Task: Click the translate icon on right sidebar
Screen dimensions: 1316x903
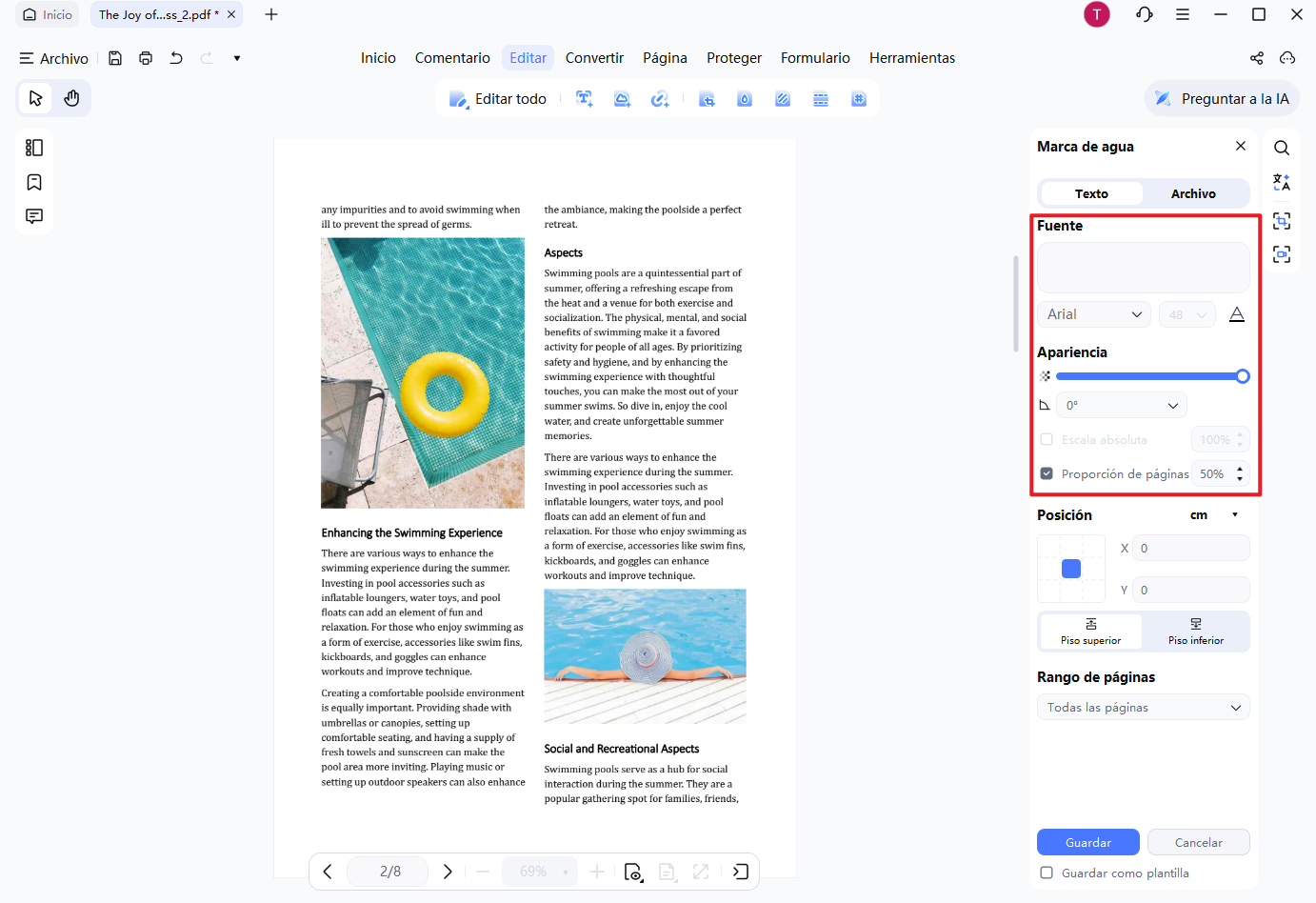Action: click(1282, 183)
